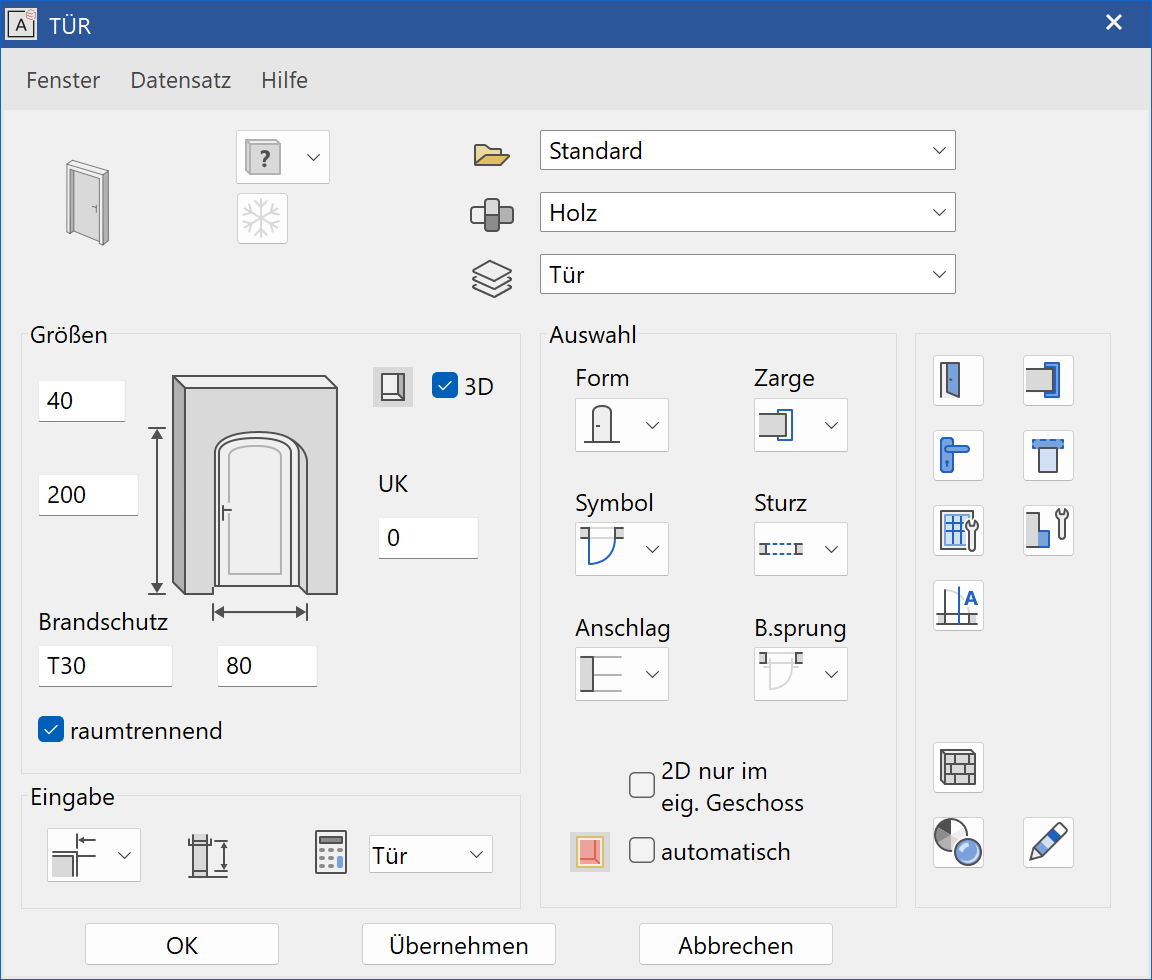Toggle the 3D checkbox
Image resolution: width=1152 pixels, height=980 pixels.
pos(444,386)
